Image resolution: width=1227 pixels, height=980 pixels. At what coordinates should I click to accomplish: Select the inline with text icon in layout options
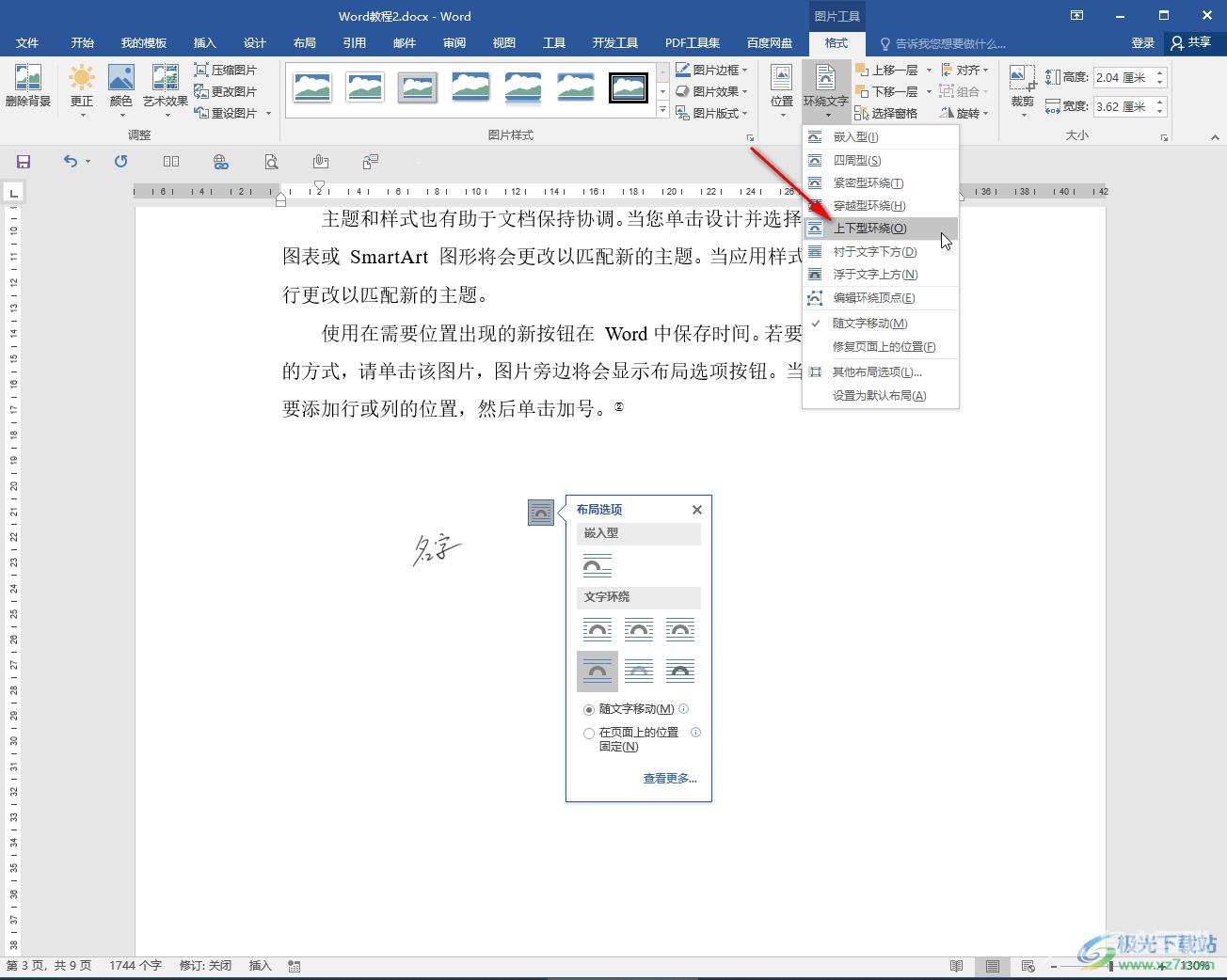tap(598, 565)
